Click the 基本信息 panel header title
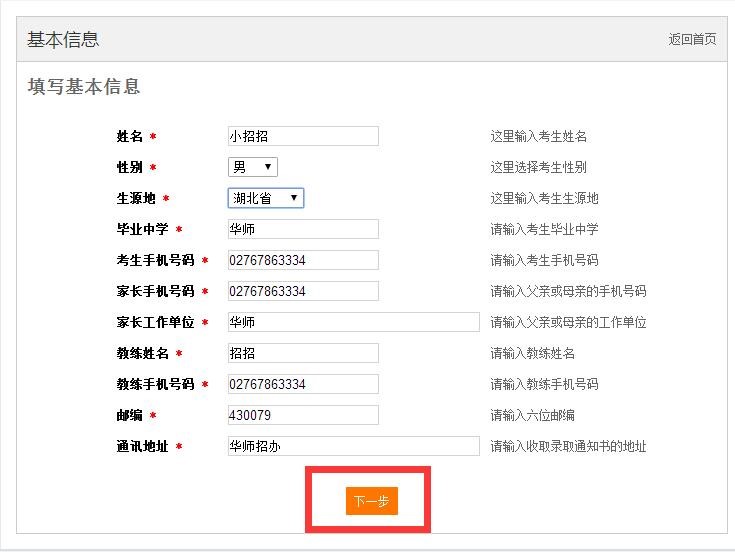The height and width of the screenshot is (552, 735). pyautogui.click(x=63, y=40)
